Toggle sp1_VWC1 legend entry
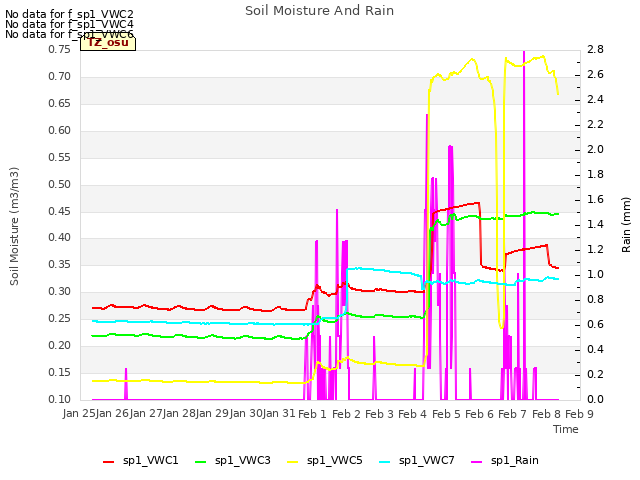 (141, 461)
